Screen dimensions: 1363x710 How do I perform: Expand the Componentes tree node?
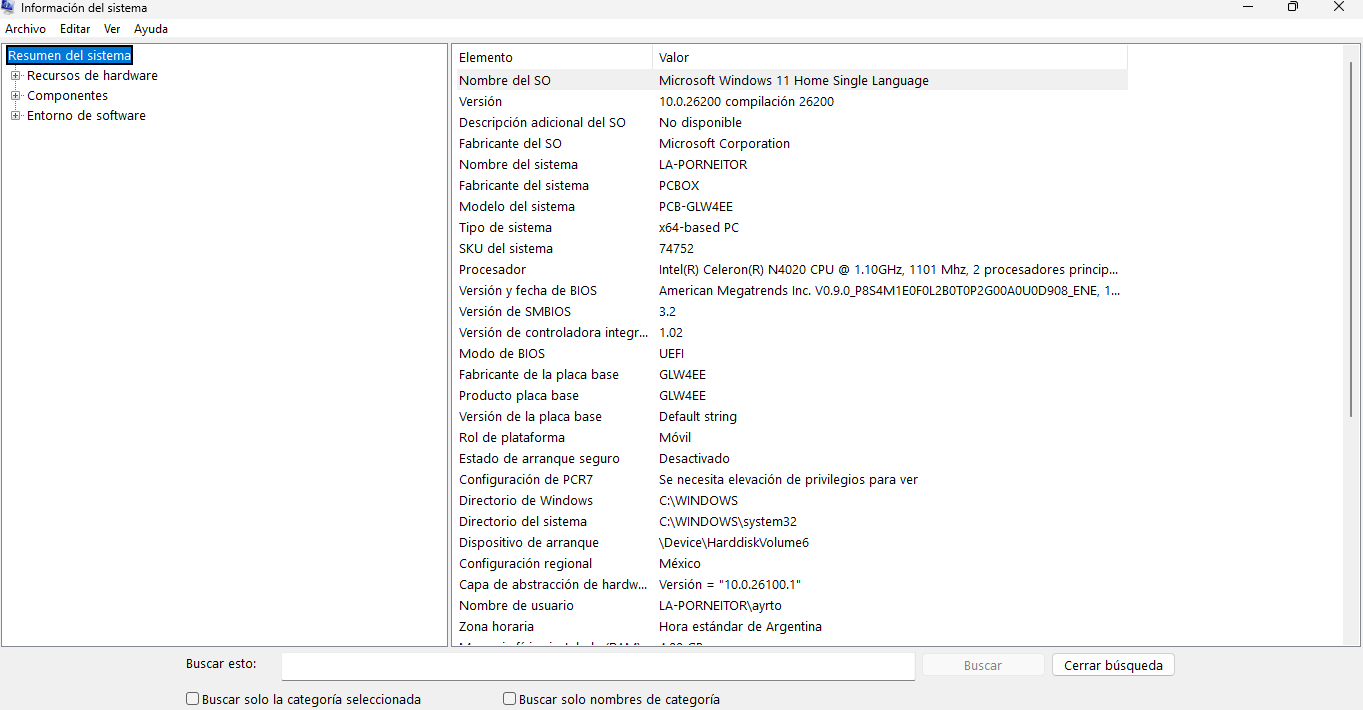click(x=16, y=96)
